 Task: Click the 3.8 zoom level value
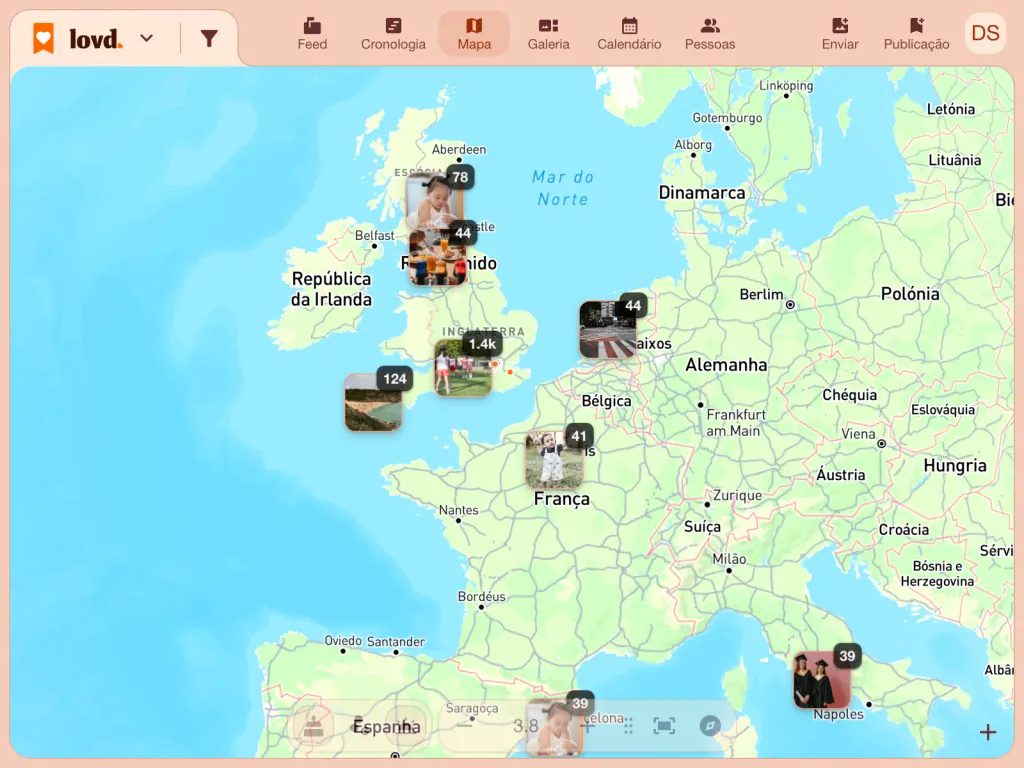pos(526,726)
